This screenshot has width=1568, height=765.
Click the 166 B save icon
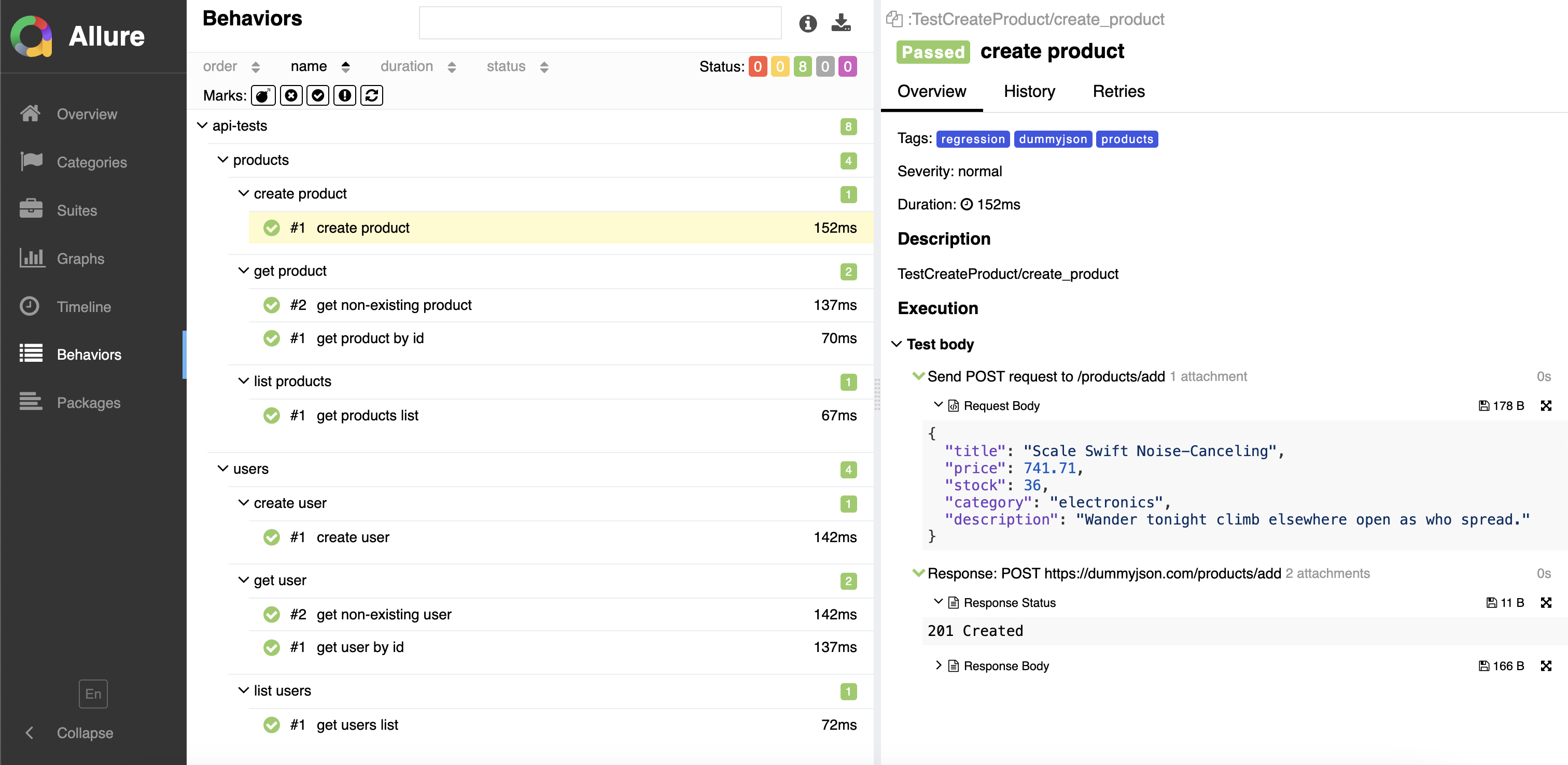(x=1484, y=666)
